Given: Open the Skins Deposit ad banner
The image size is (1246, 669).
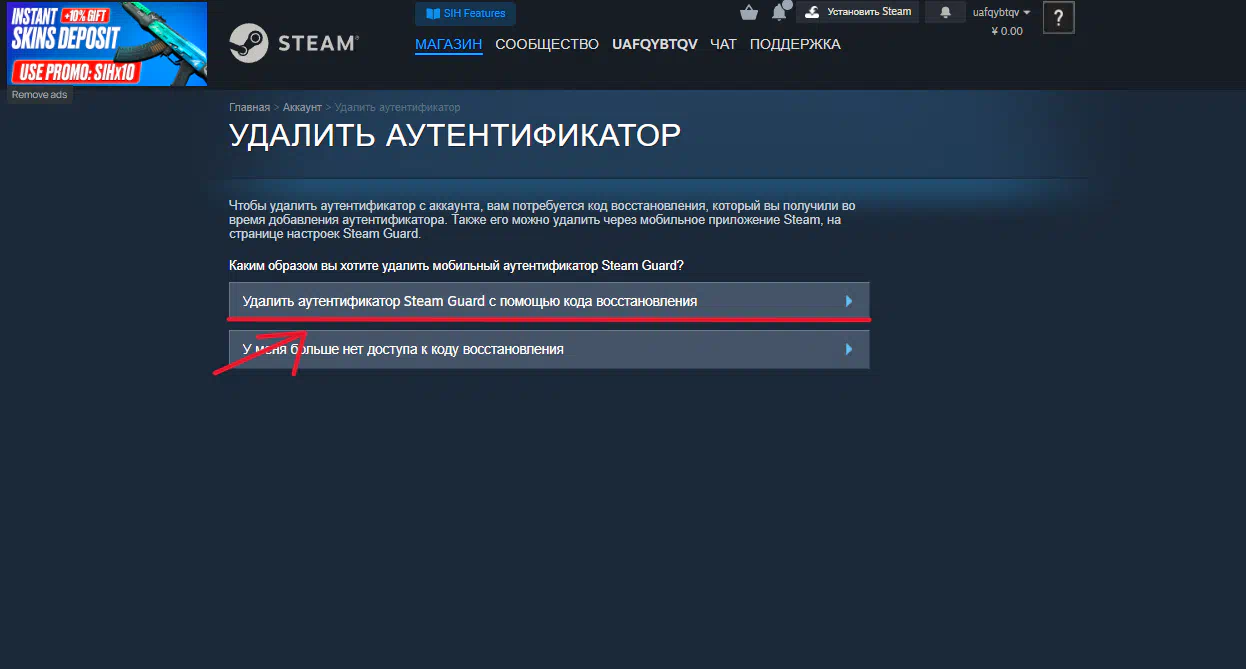Looking at the screenshot, I should pos(106,43).
